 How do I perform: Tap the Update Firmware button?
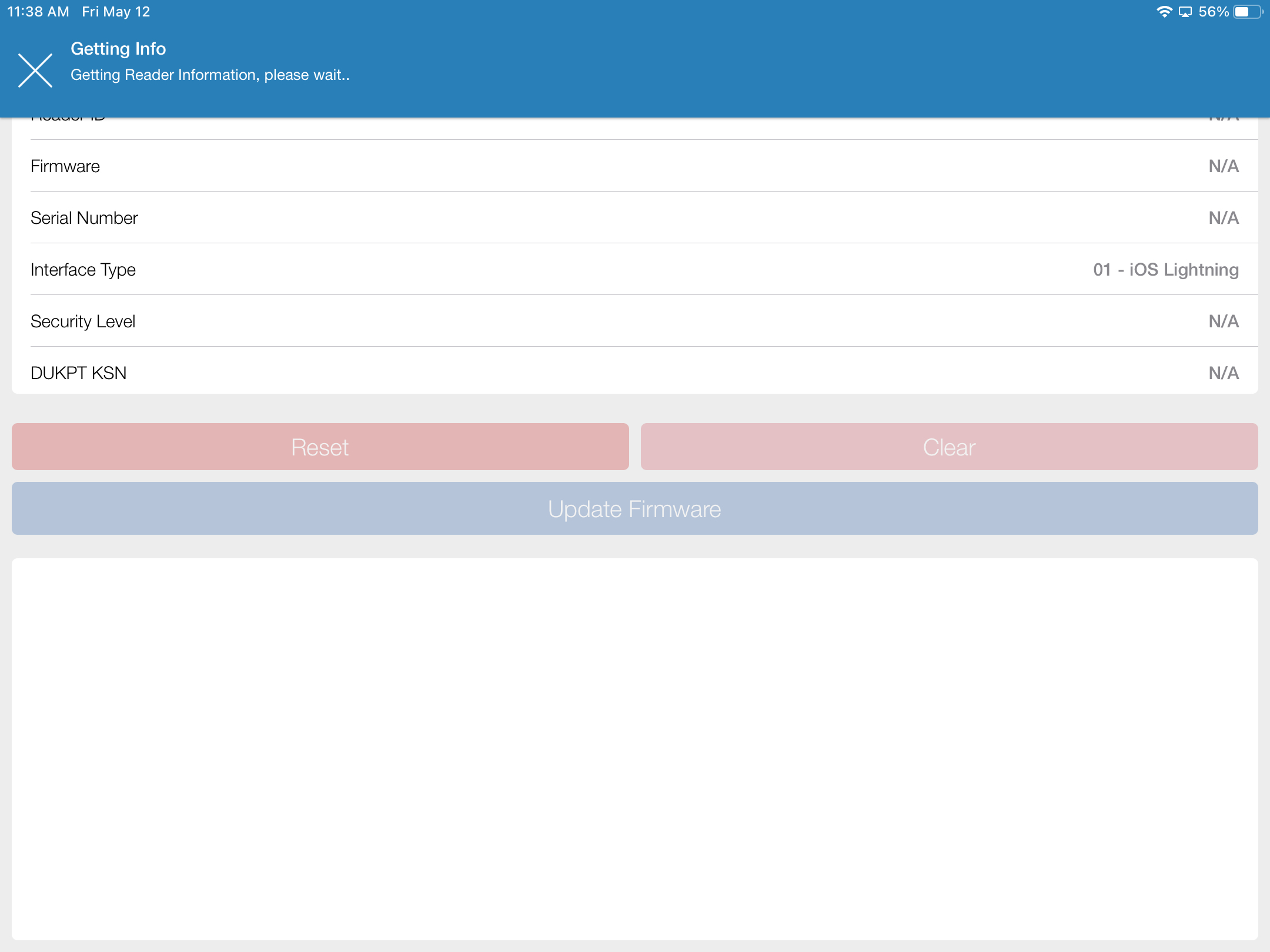coord(635,508)
